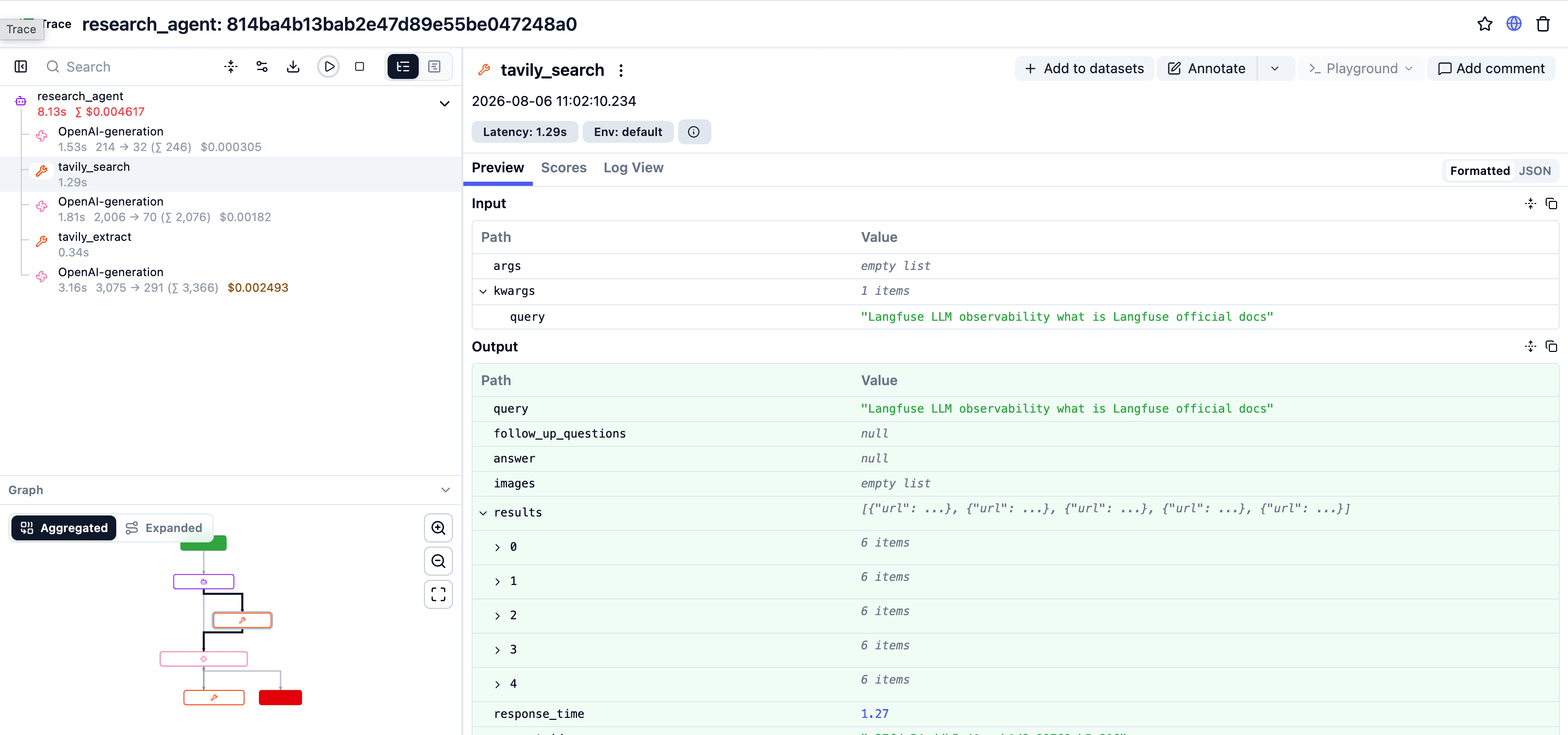Open the Playground dropdown
The height and width of the screenshot is (735, 1568).
(x=1360, y=69)
